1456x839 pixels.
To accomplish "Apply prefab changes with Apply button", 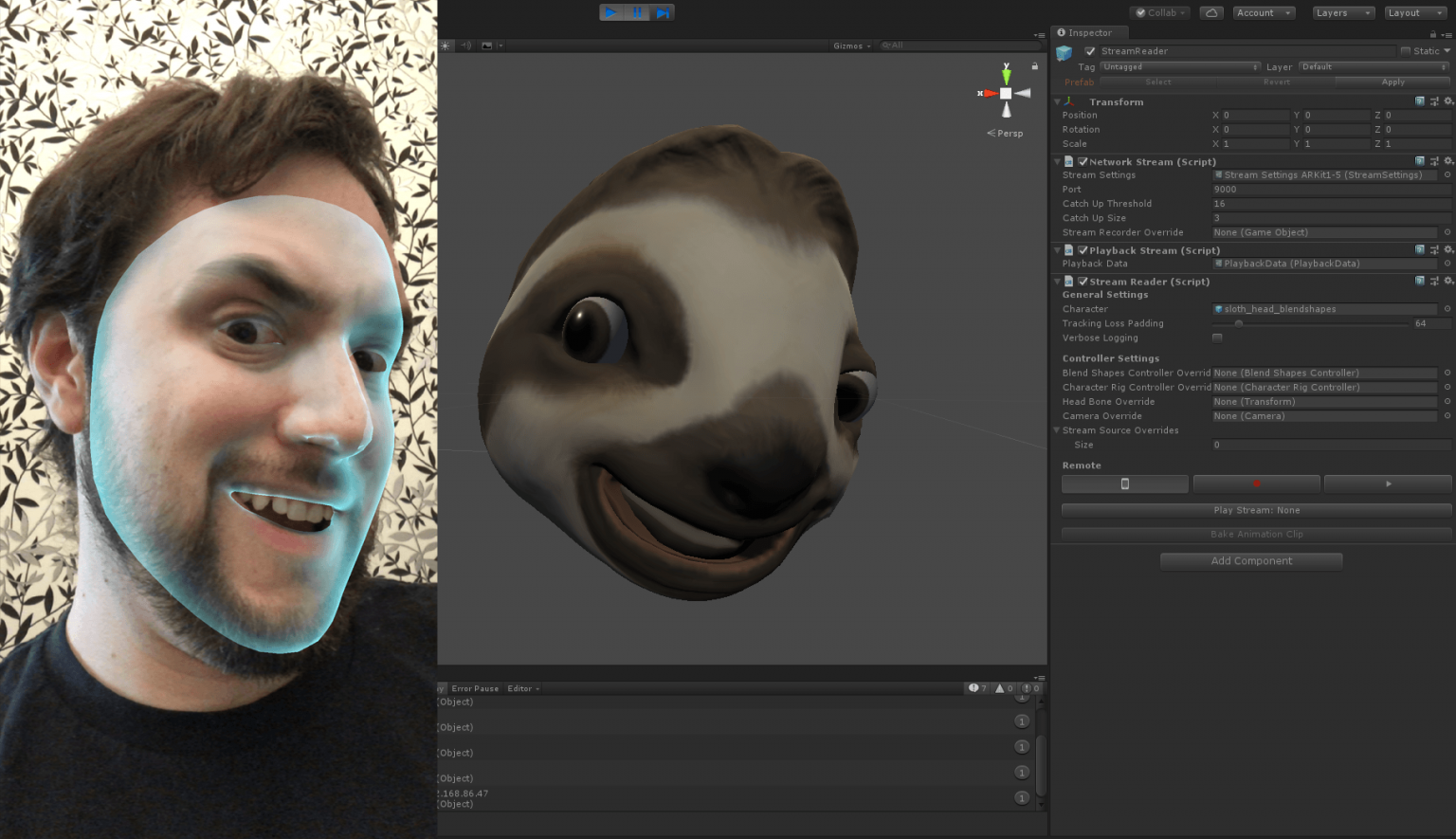I will point(1392,82).
